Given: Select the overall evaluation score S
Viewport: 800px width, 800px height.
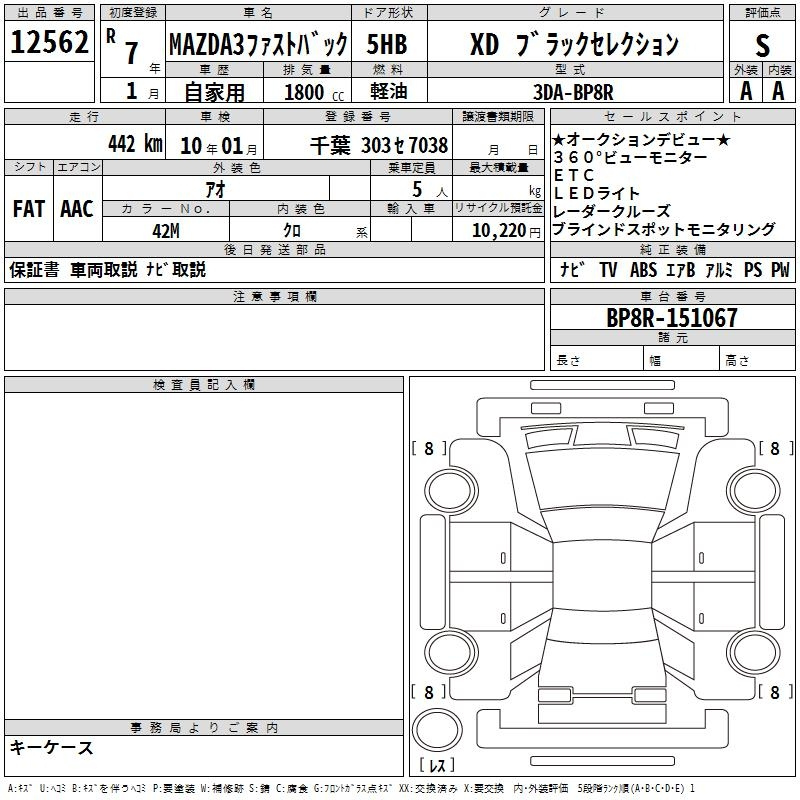Looking at the screenshot, I should pos(762,44).
